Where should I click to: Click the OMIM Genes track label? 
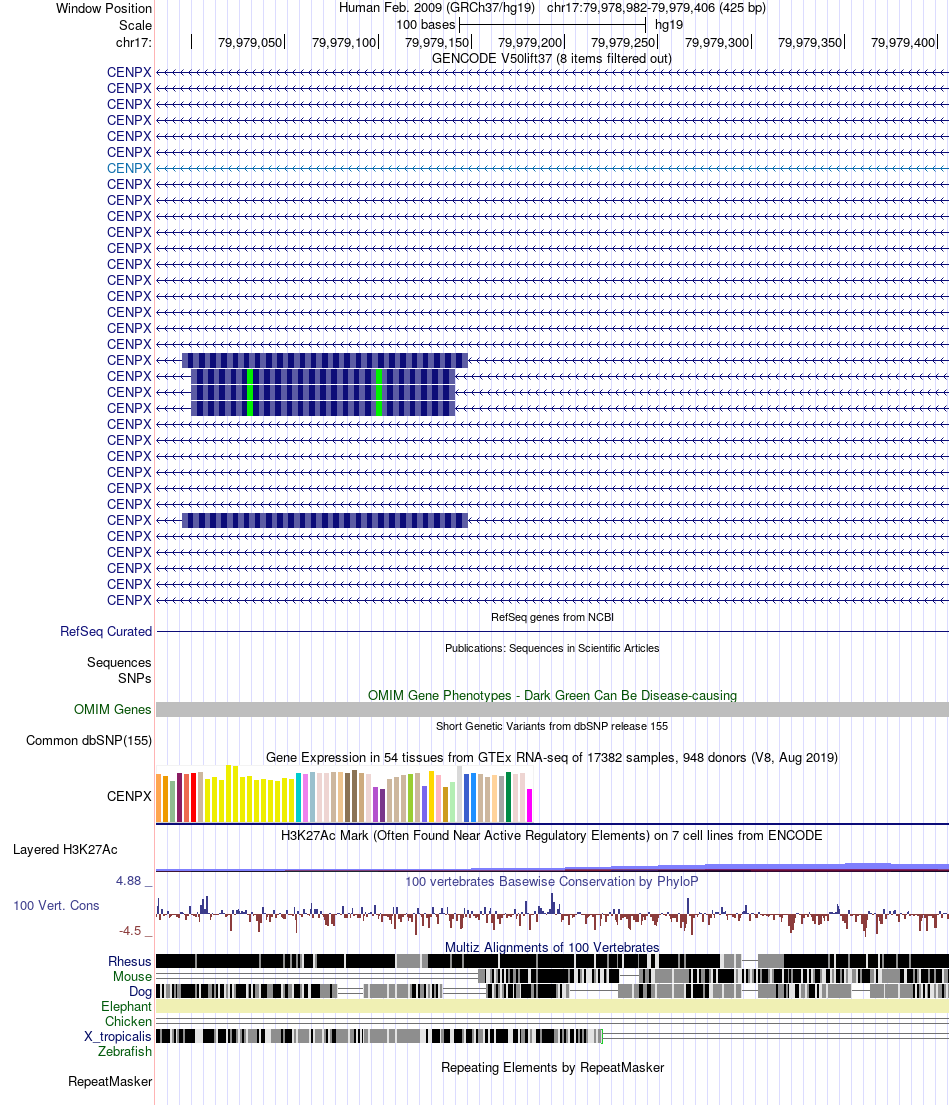pos(113,710)
